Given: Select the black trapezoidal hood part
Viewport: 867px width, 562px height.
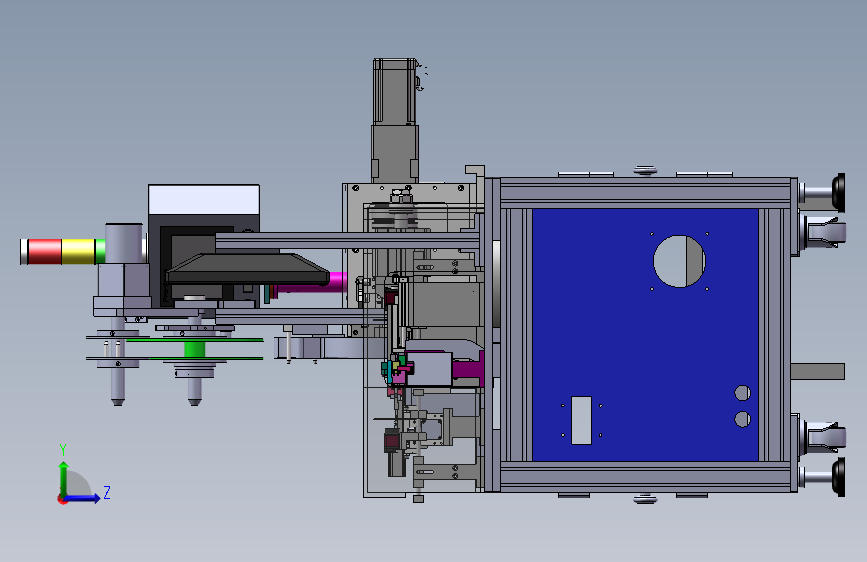Looking at the screenshot, I should 247,269.
